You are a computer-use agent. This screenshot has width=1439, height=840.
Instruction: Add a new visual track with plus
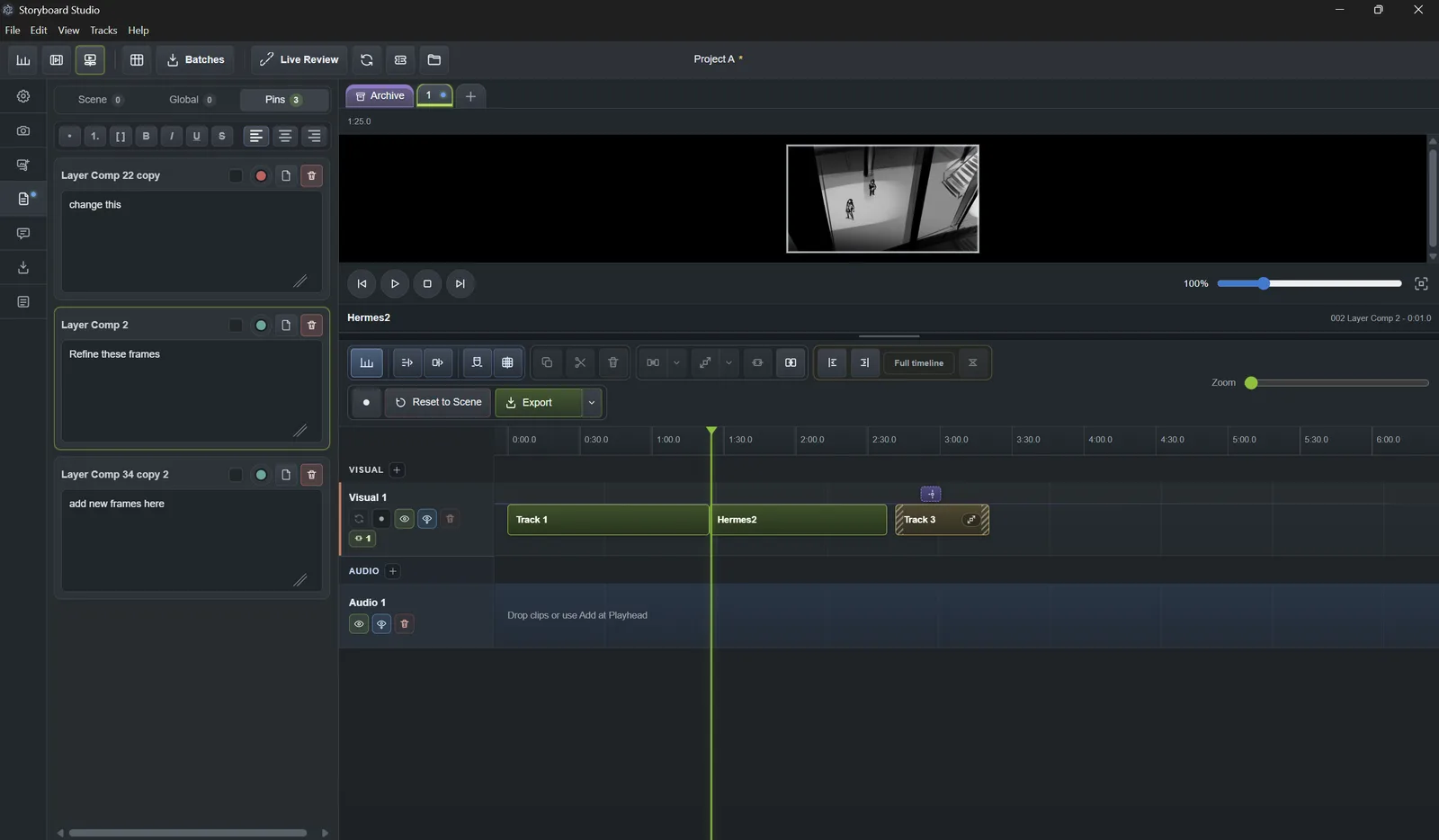pyautogui.click(x=397, y=469)
